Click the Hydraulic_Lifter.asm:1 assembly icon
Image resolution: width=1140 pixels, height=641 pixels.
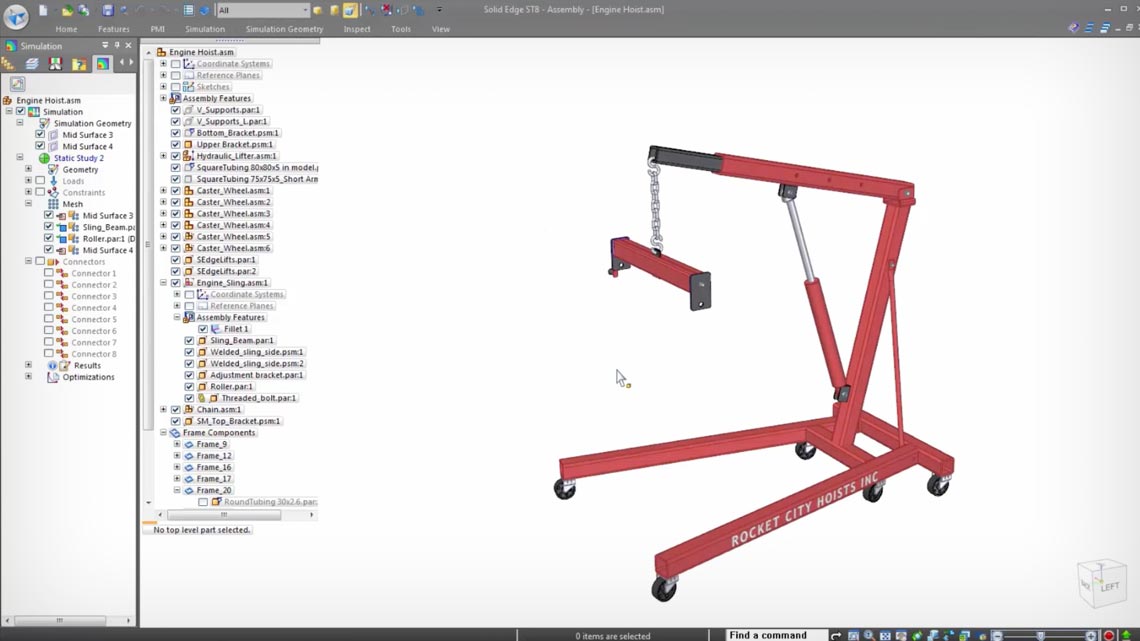188,156
